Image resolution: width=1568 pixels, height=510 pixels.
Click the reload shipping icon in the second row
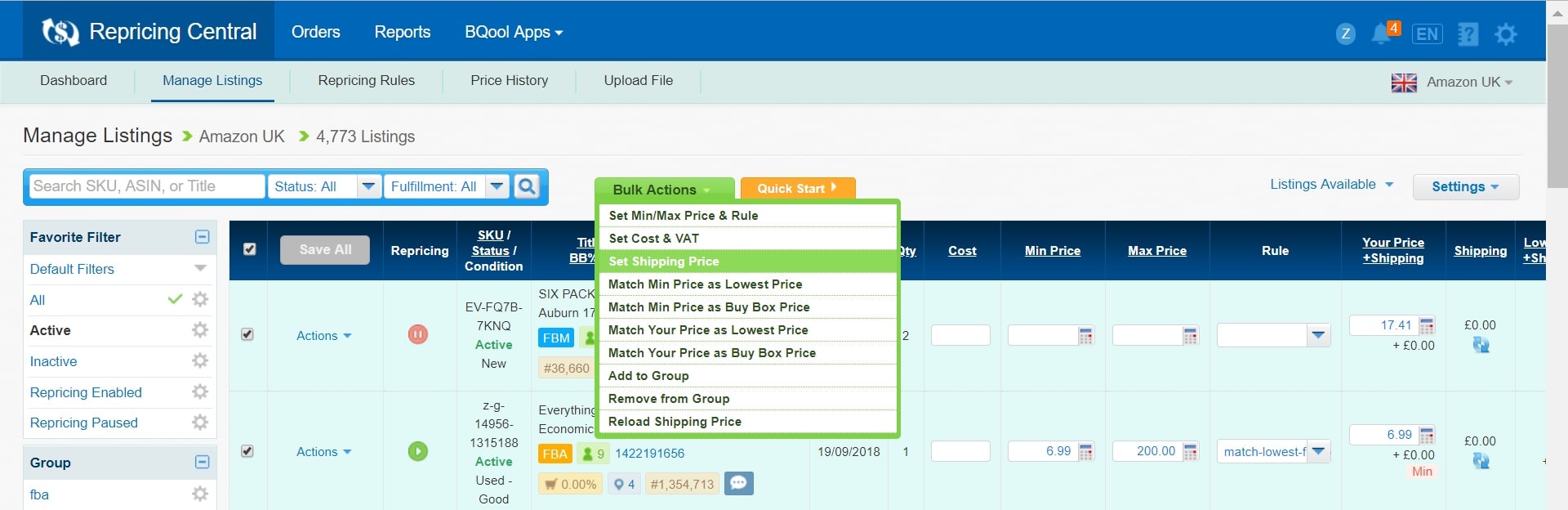pos(1481,461)
